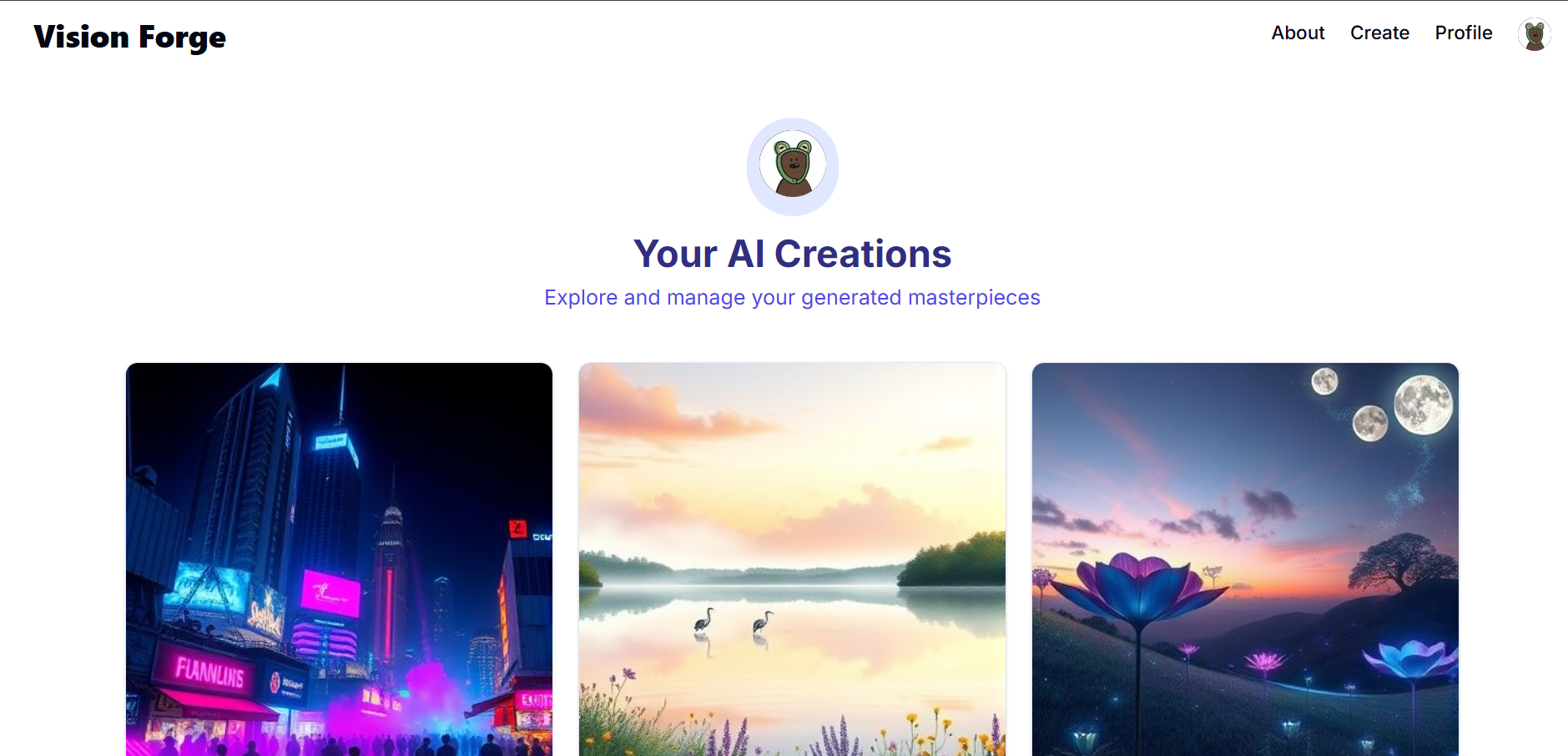Image resolution: width=1568 pixels, height=756 pixels.
Task: Click the pink FLANLINS neon sign
Action: [x=209, y=671]
